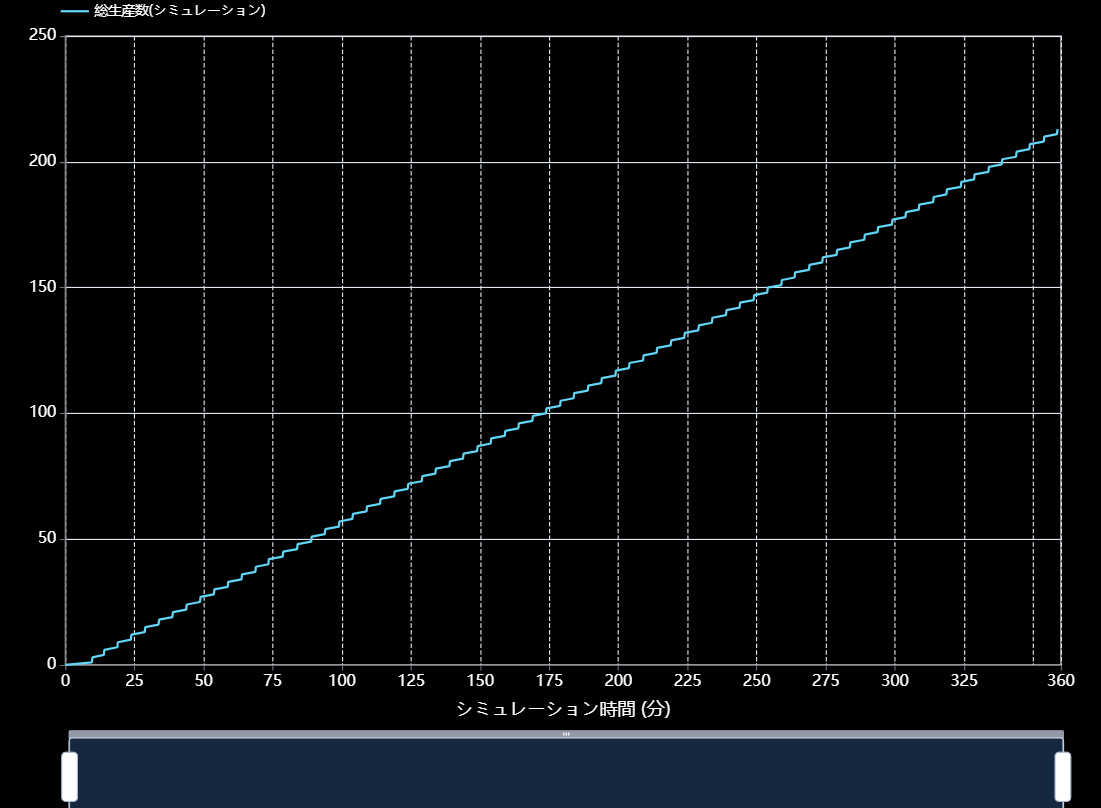Click the left zoom slider handle

pyautogui.click(x=69, y=776)
